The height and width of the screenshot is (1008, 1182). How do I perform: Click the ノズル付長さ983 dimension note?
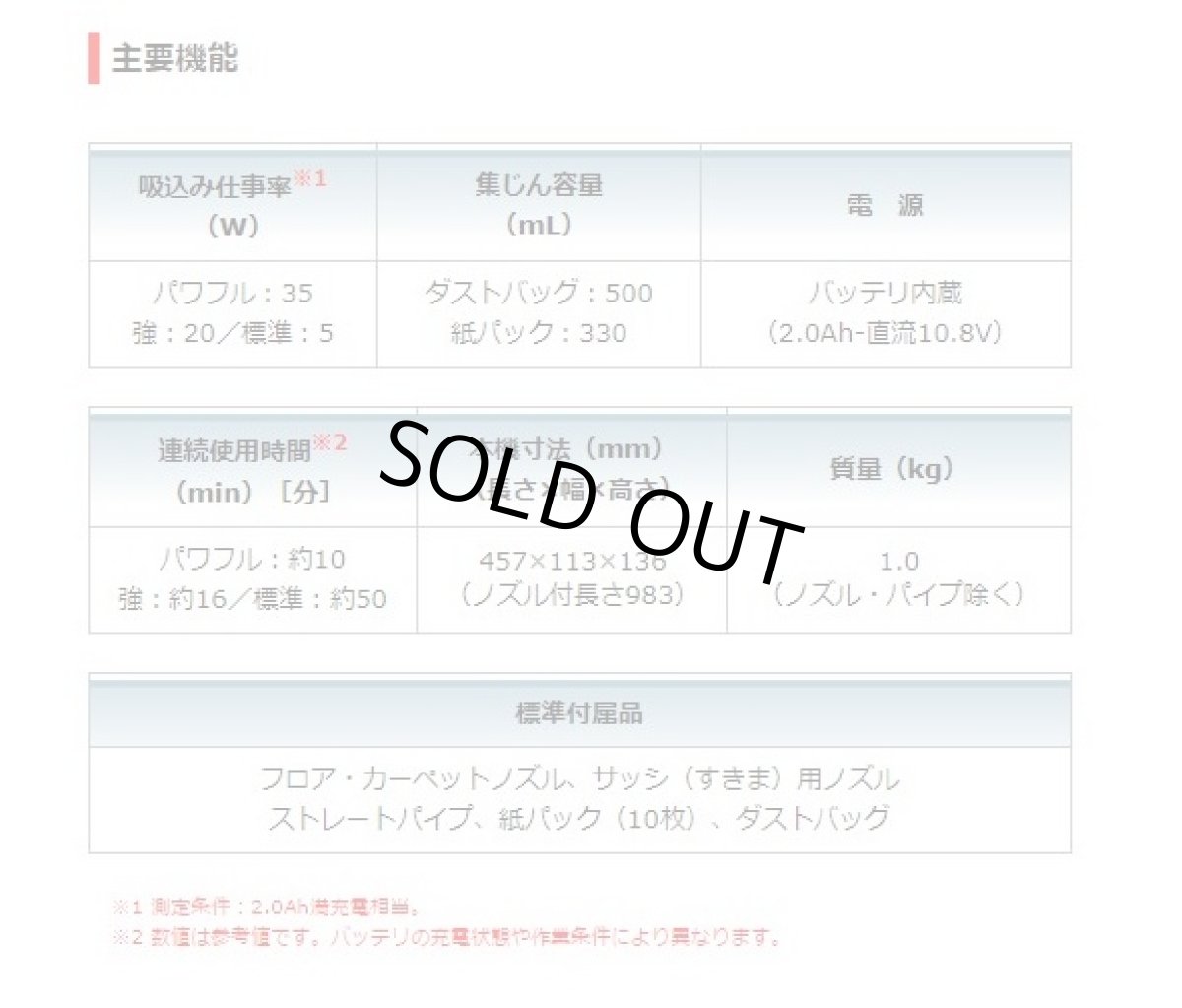571,595
